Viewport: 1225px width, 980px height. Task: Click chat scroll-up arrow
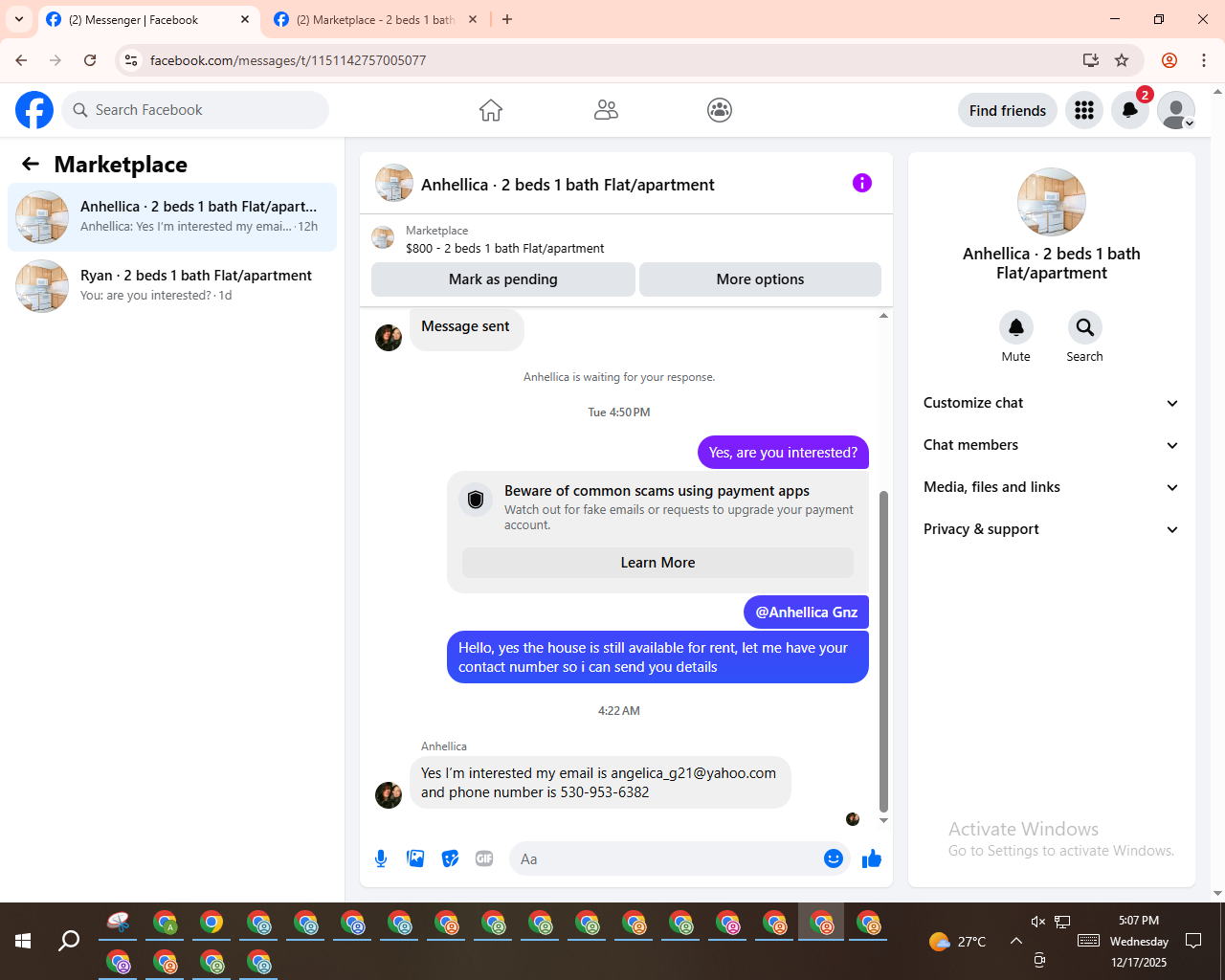click(883, 315)
